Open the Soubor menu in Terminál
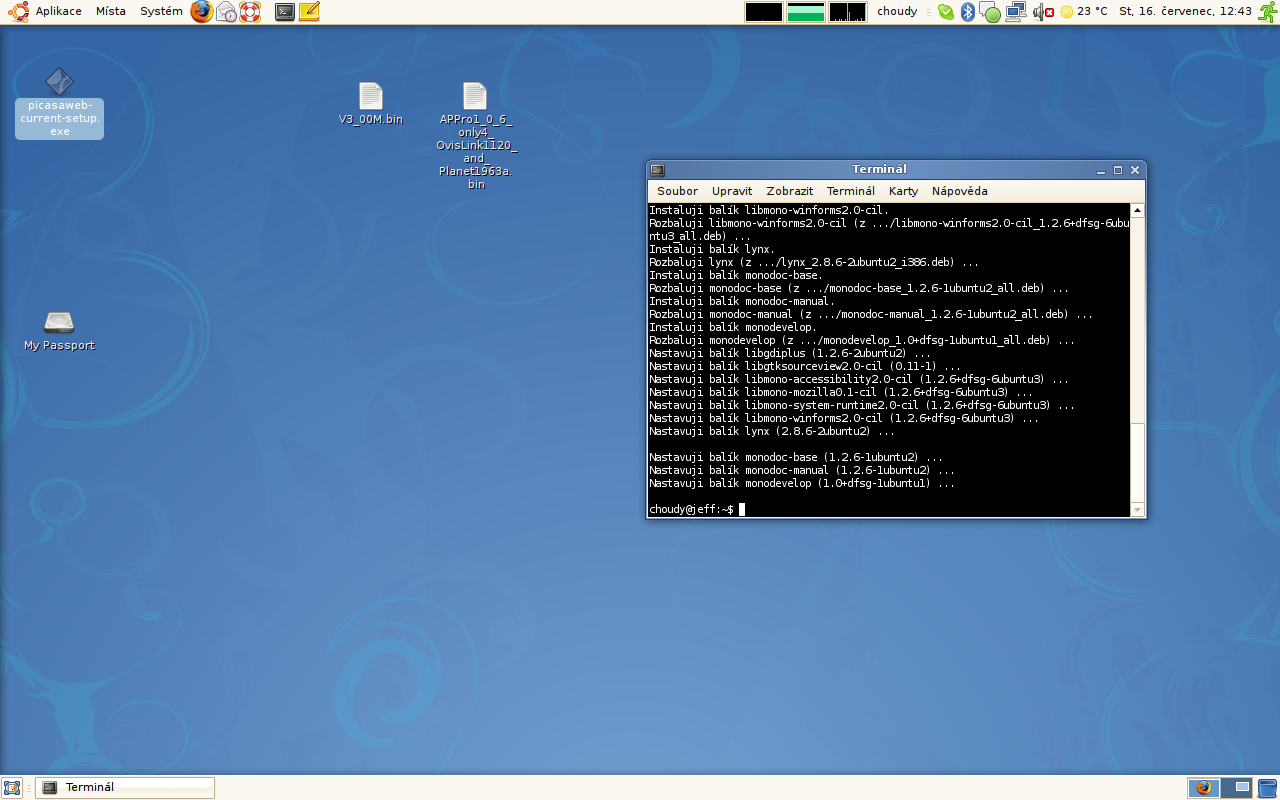Image resolution: width=1280 pixels, height=800 pixels. 677,191
